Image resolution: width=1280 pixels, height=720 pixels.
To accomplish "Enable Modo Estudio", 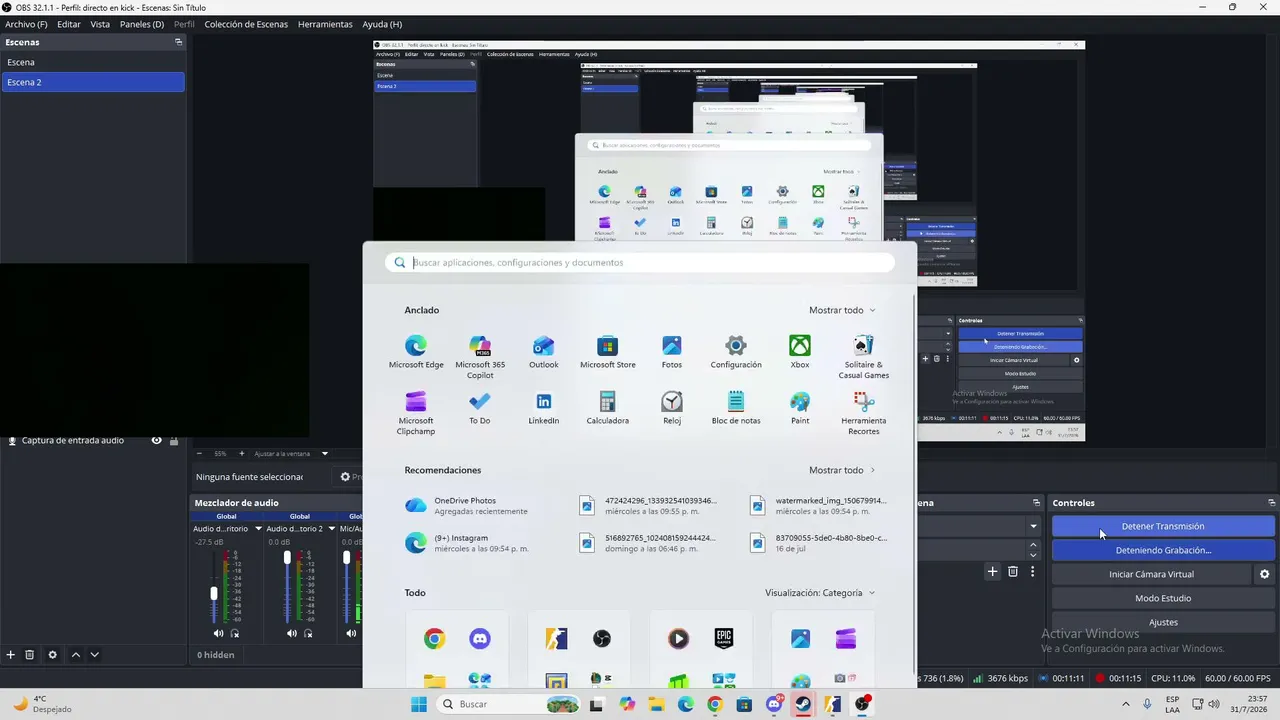I will click(x=1163, y=598).
